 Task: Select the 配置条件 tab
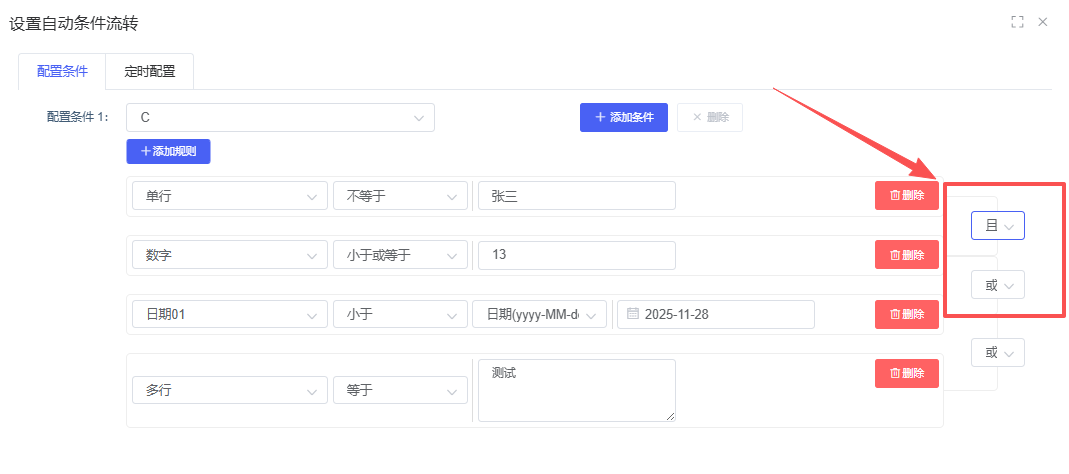[x=62, y=72]
